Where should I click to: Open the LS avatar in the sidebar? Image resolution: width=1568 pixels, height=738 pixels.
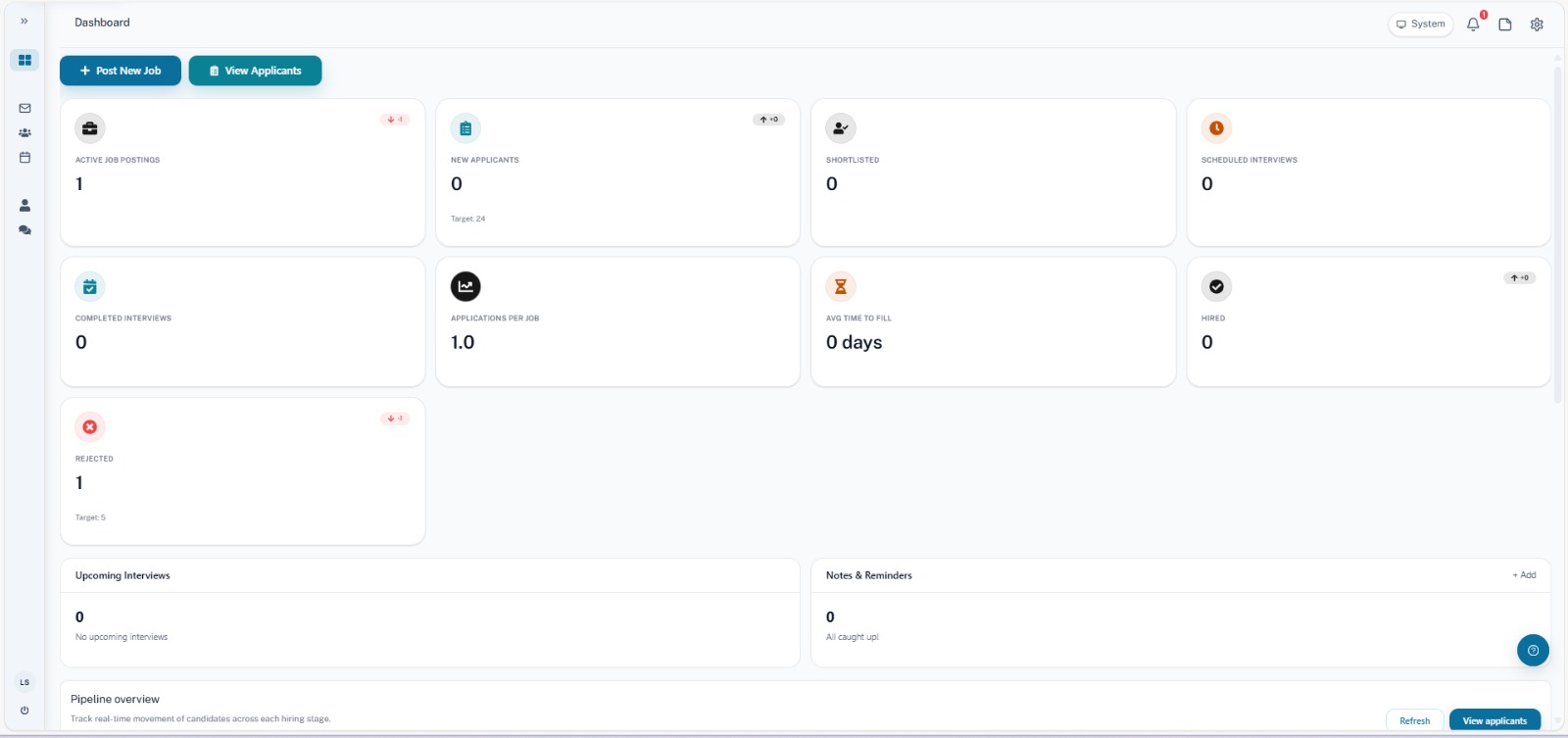(24, 681)
